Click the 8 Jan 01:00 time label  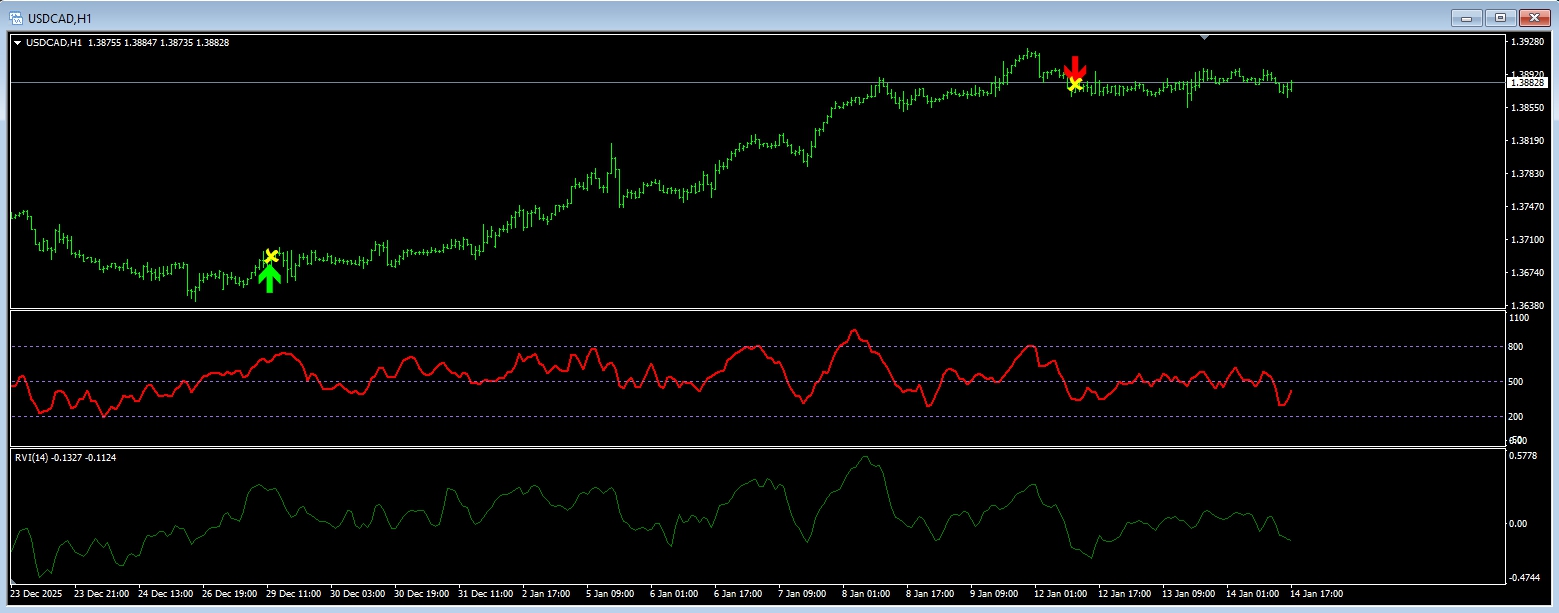coord(866,593)
